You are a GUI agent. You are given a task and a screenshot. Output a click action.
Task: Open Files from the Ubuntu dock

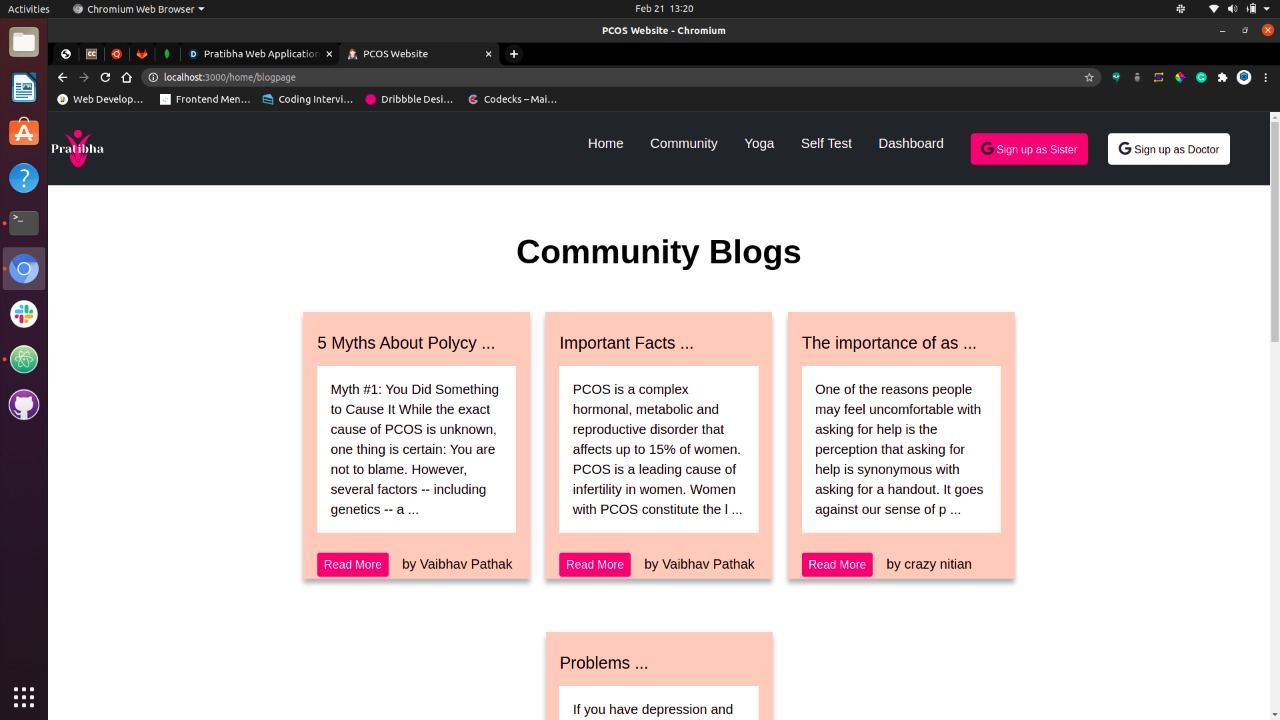(24, 42)
